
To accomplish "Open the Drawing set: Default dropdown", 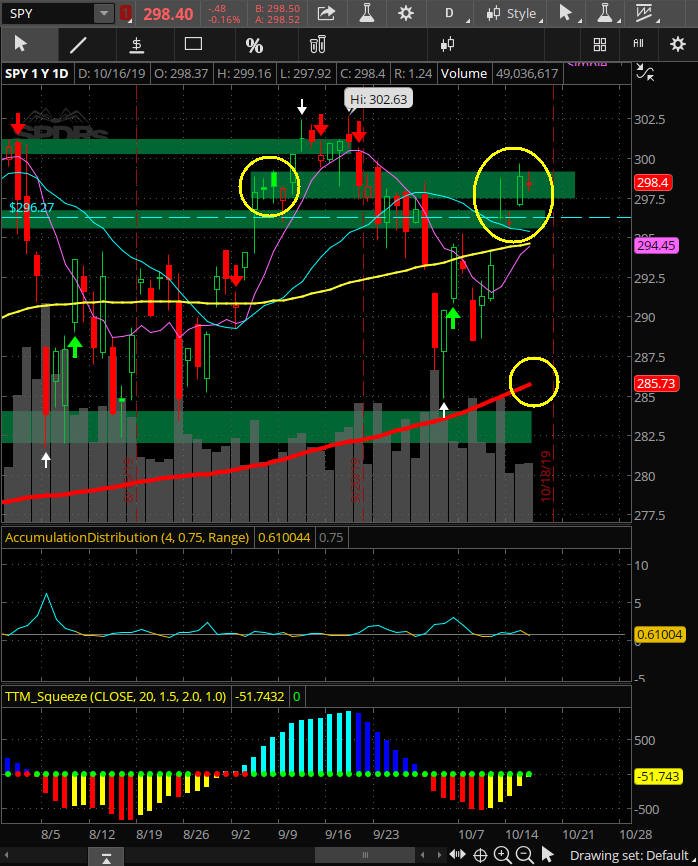I will pyautogui.click(x=632, y=856).
